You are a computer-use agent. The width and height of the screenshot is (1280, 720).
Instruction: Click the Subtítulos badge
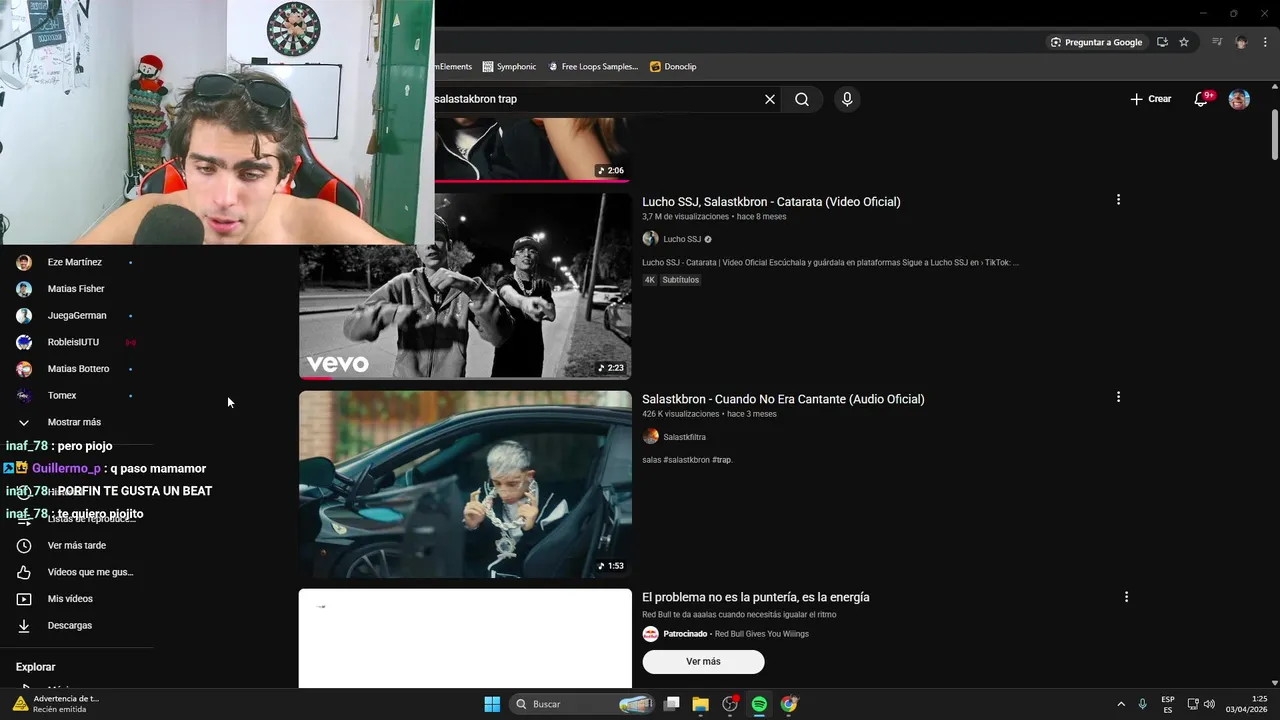pyautogui.click(x=680, y=280)
